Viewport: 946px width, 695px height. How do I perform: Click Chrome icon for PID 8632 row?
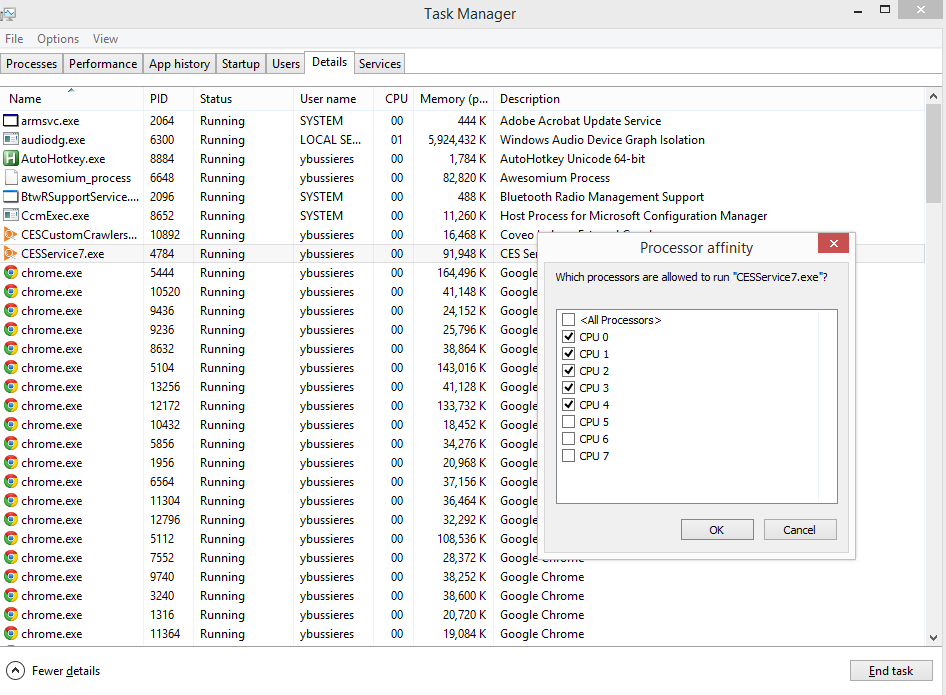point(11,348)
